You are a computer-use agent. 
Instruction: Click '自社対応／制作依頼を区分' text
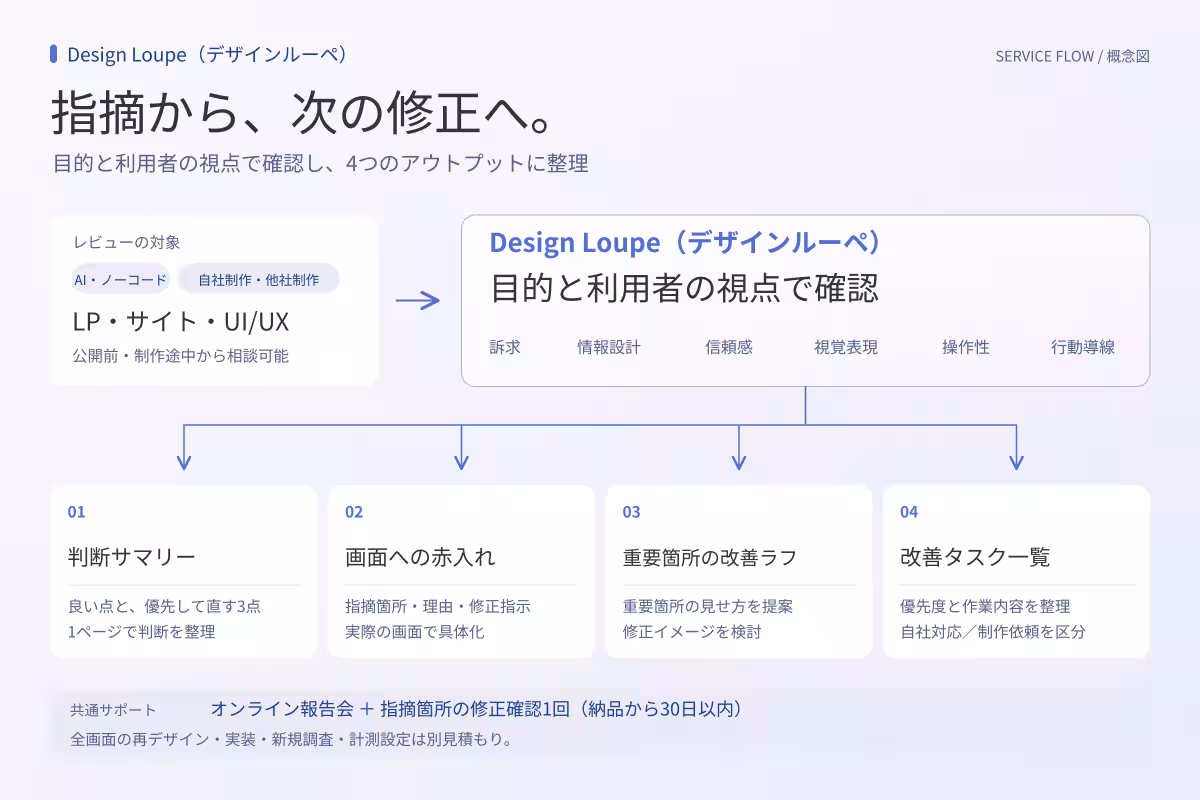(x=993, y=632)
